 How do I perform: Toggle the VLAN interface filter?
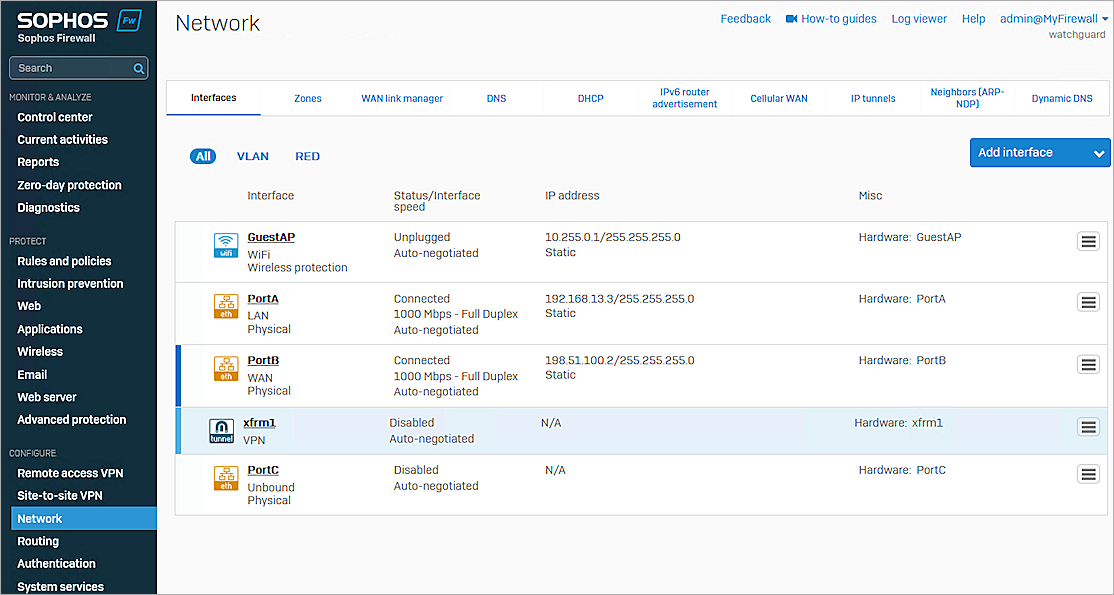coord(252,156)
